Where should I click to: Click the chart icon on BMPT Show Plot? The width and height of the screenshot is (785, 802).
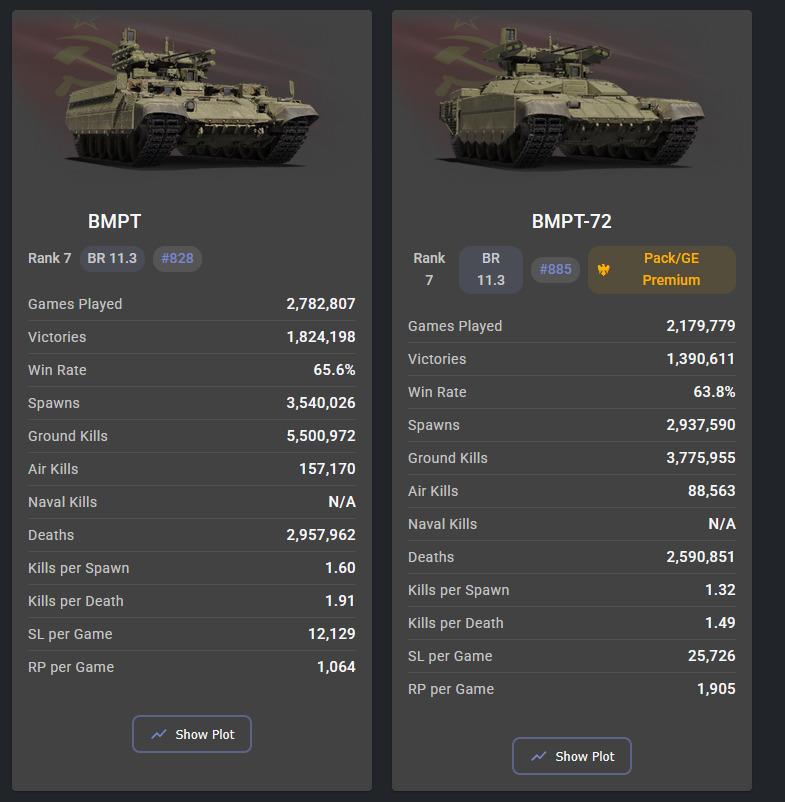click(x=159, y=734)
